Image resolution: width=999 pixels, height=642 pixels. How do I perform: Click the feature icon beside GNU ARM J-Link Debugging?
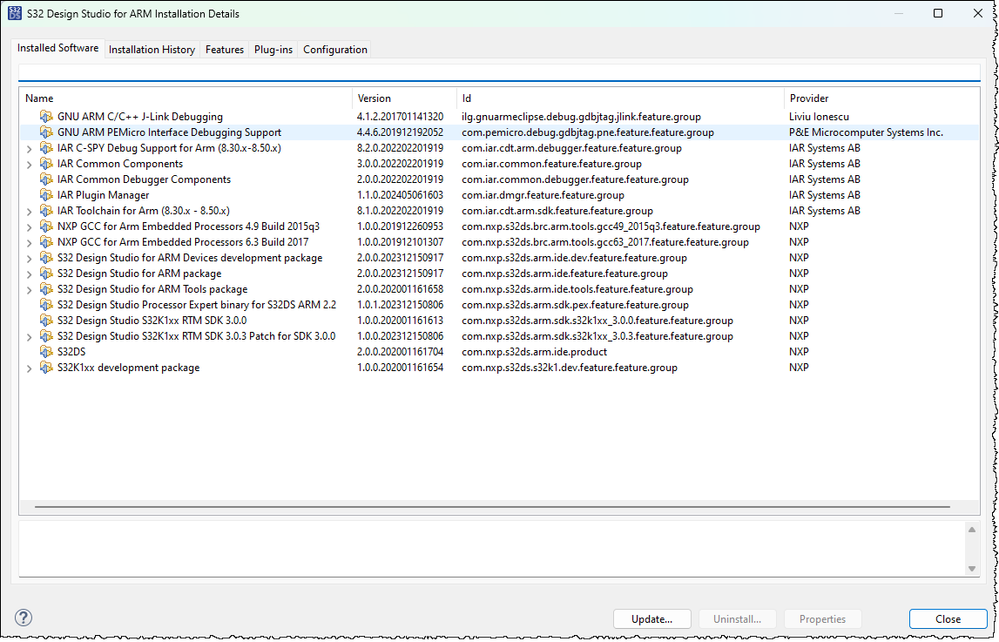[46, 116]
